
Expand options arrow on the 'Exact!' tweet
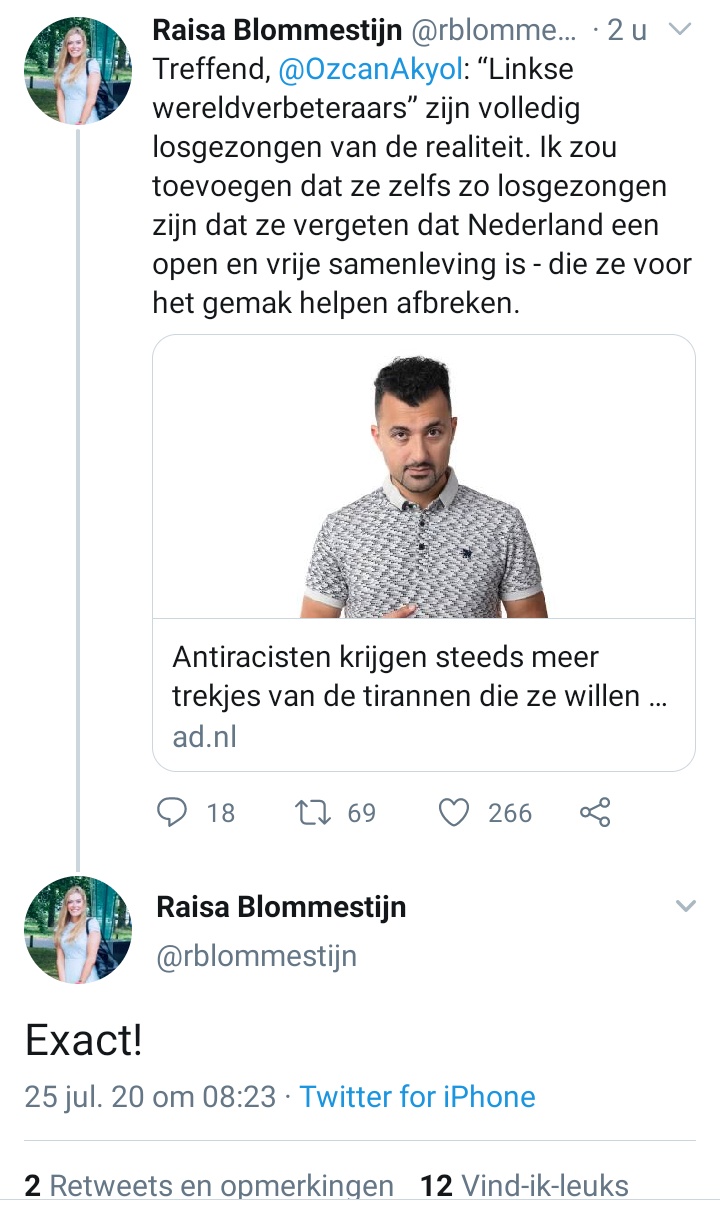[685, 906]
